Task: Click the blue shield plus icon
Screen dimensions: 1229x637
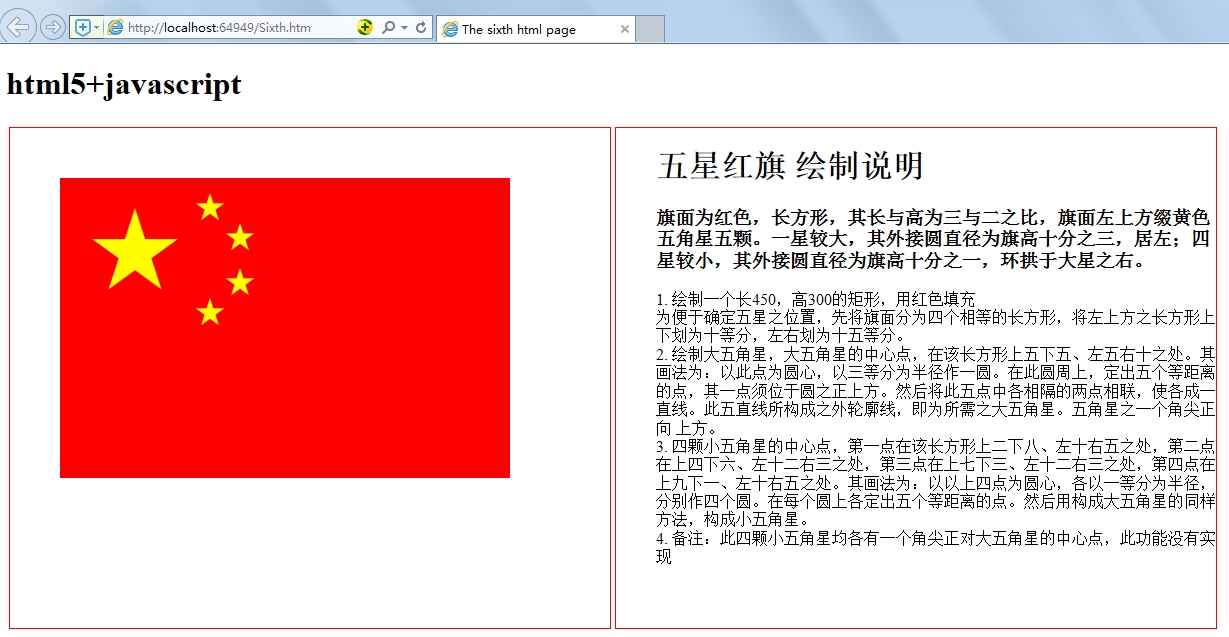Action: (82, 28)
